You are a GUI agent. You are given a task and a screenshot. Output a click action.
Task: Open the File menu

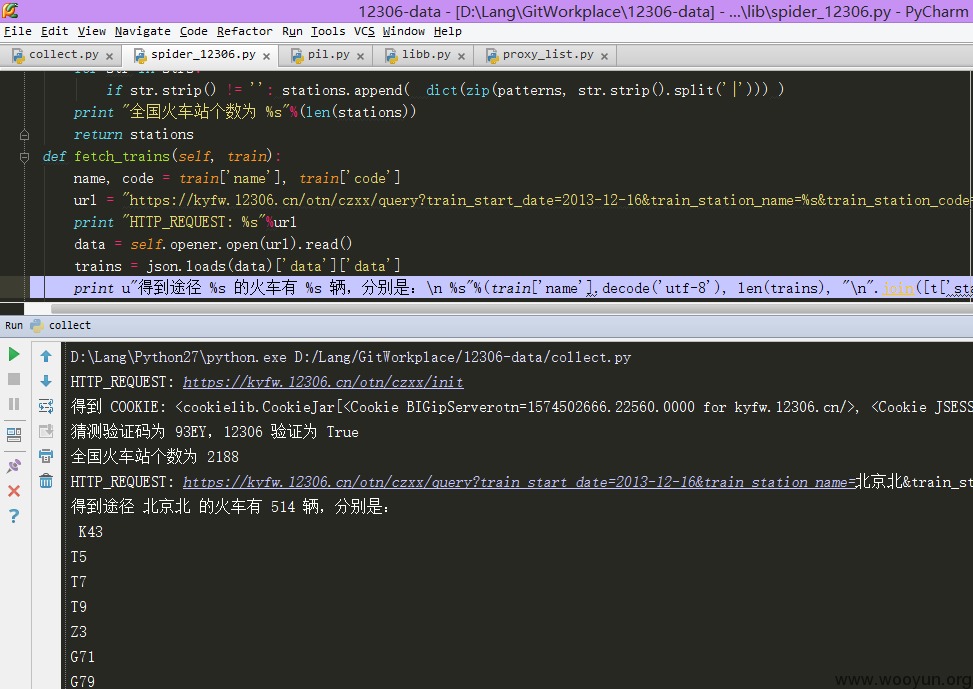(17, 31)
